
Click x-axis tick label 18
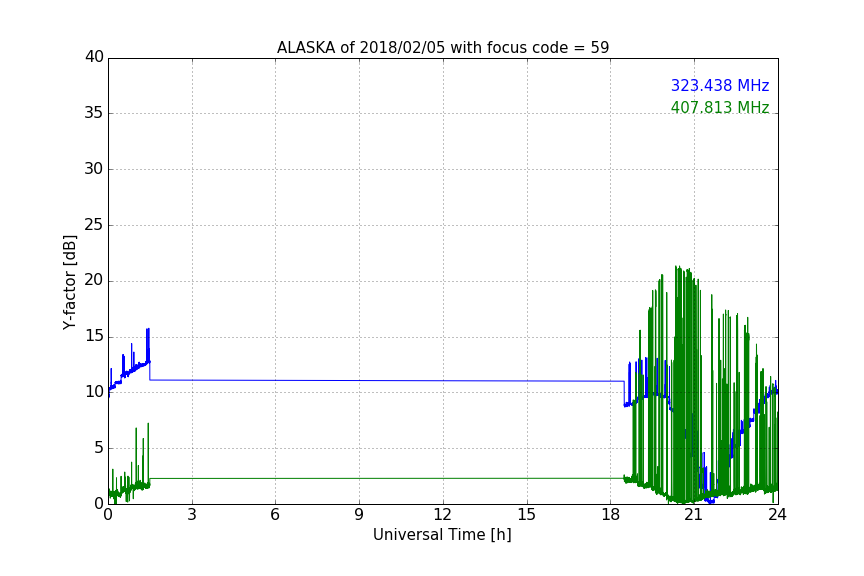610,515
